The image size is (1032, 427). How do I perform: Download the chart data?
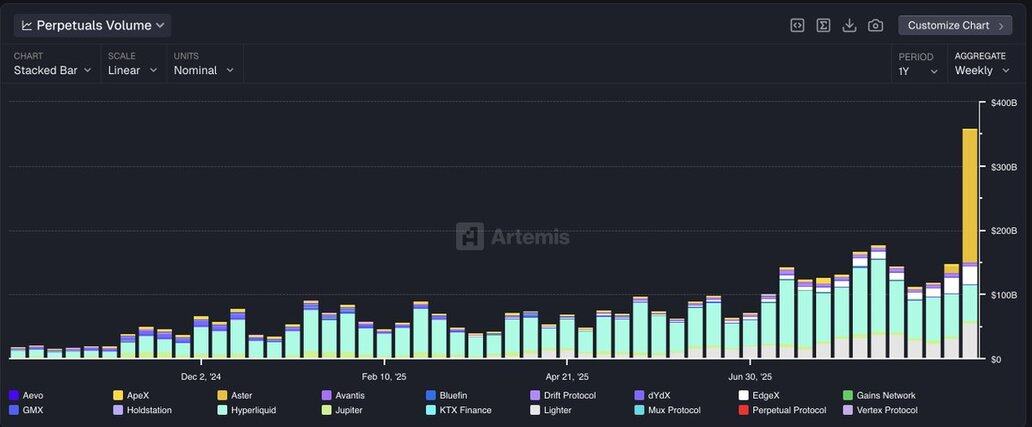849,26
